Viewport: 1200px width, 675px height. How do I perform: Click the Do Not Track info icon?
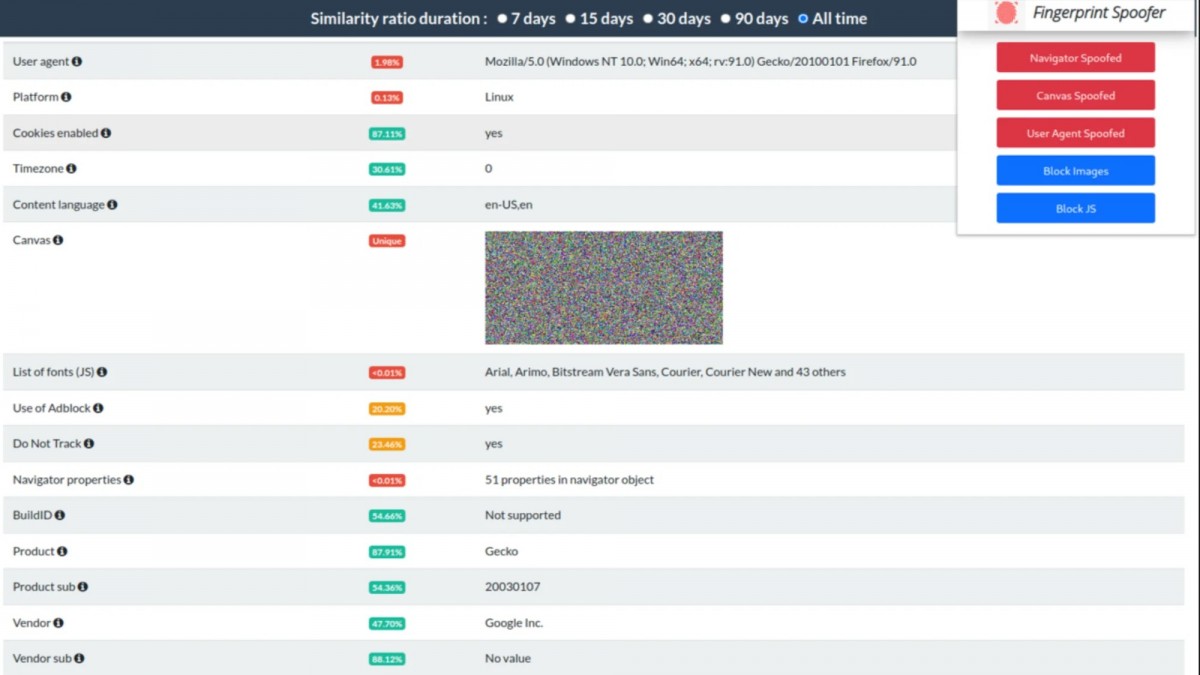coord(89,444)
